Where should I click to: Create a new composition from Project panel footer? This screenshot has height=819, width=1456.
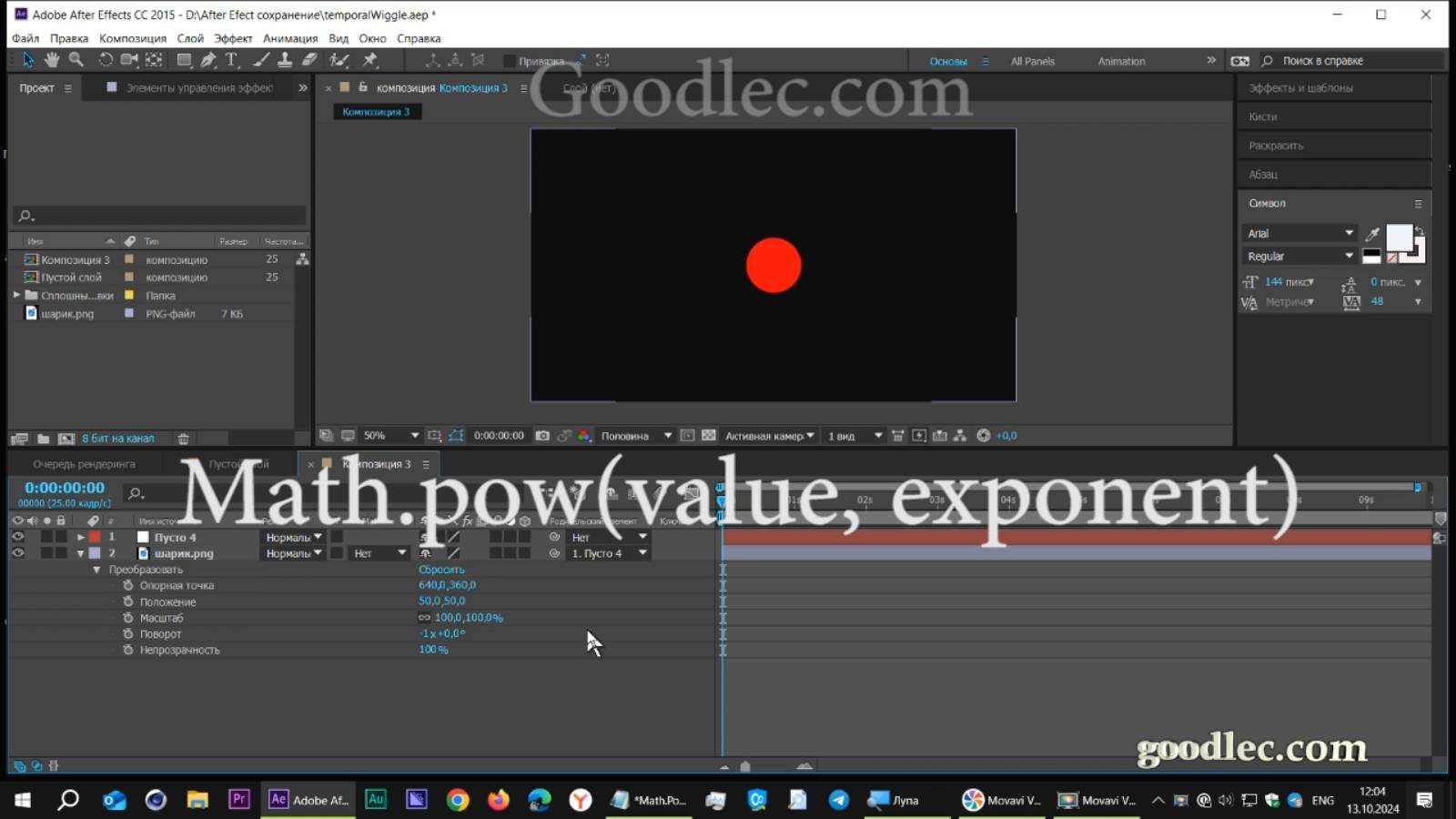pos(66,439)
